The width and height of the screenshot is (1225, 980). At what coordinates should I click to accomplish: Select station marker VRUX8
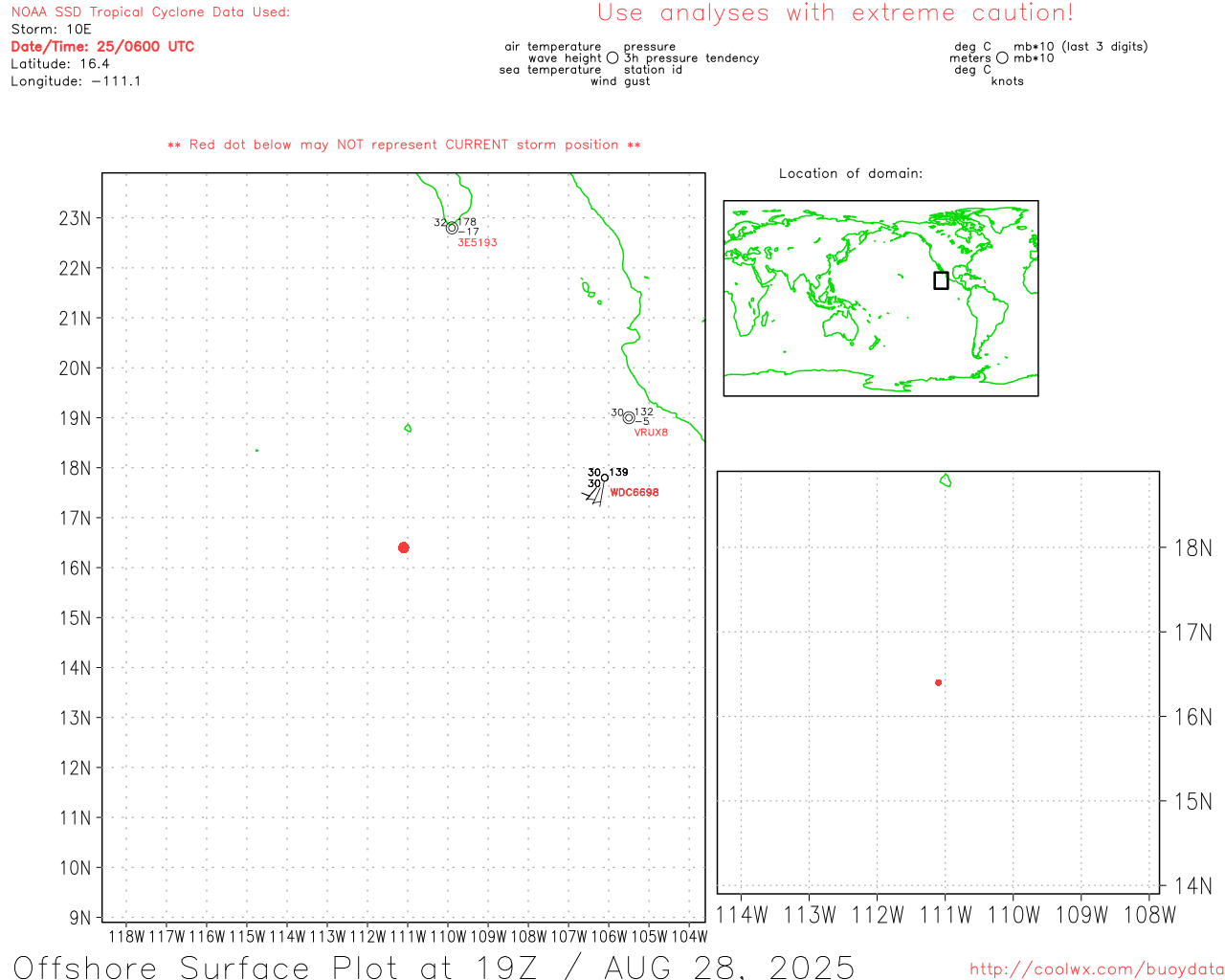pos(629,417)
